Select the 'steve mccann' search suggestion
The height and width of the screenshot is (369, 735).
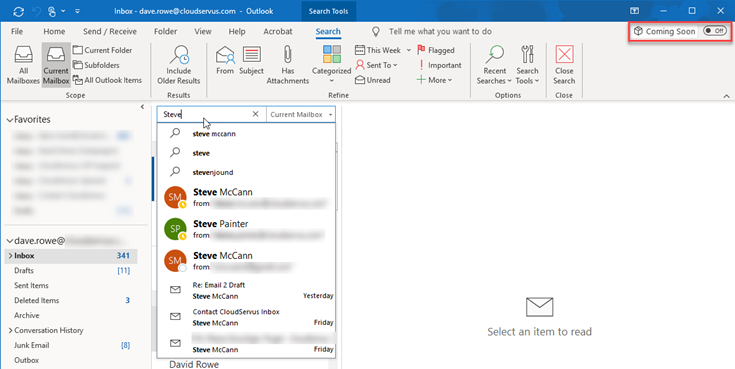click(246, 134)
